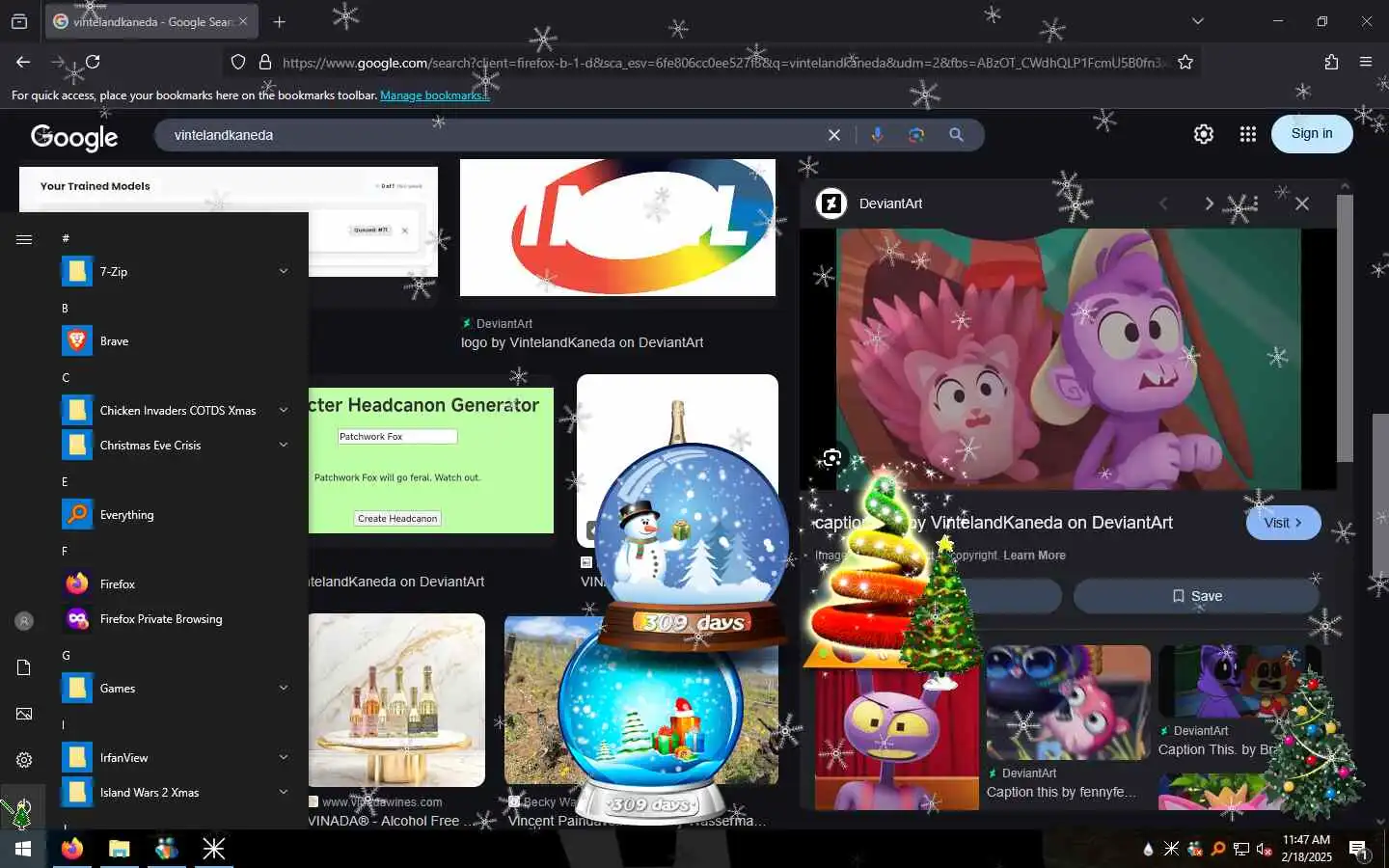Open the Firefox extensions puzzle icon
The height and width of the screenshot is (868, 1389).
pyautogui.click(x=1331, y=62)
